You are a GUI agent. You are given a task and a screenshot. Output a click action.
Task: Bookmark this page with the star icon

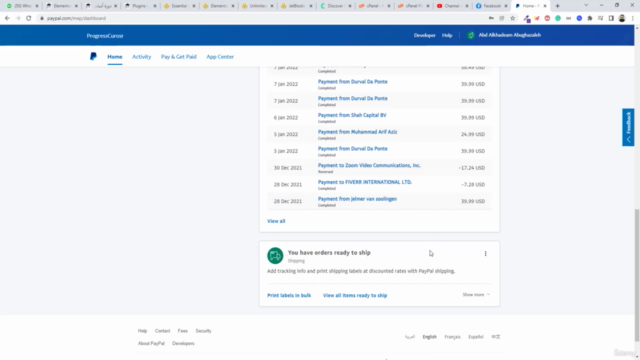pyautogui.click(x=513, y=18)
